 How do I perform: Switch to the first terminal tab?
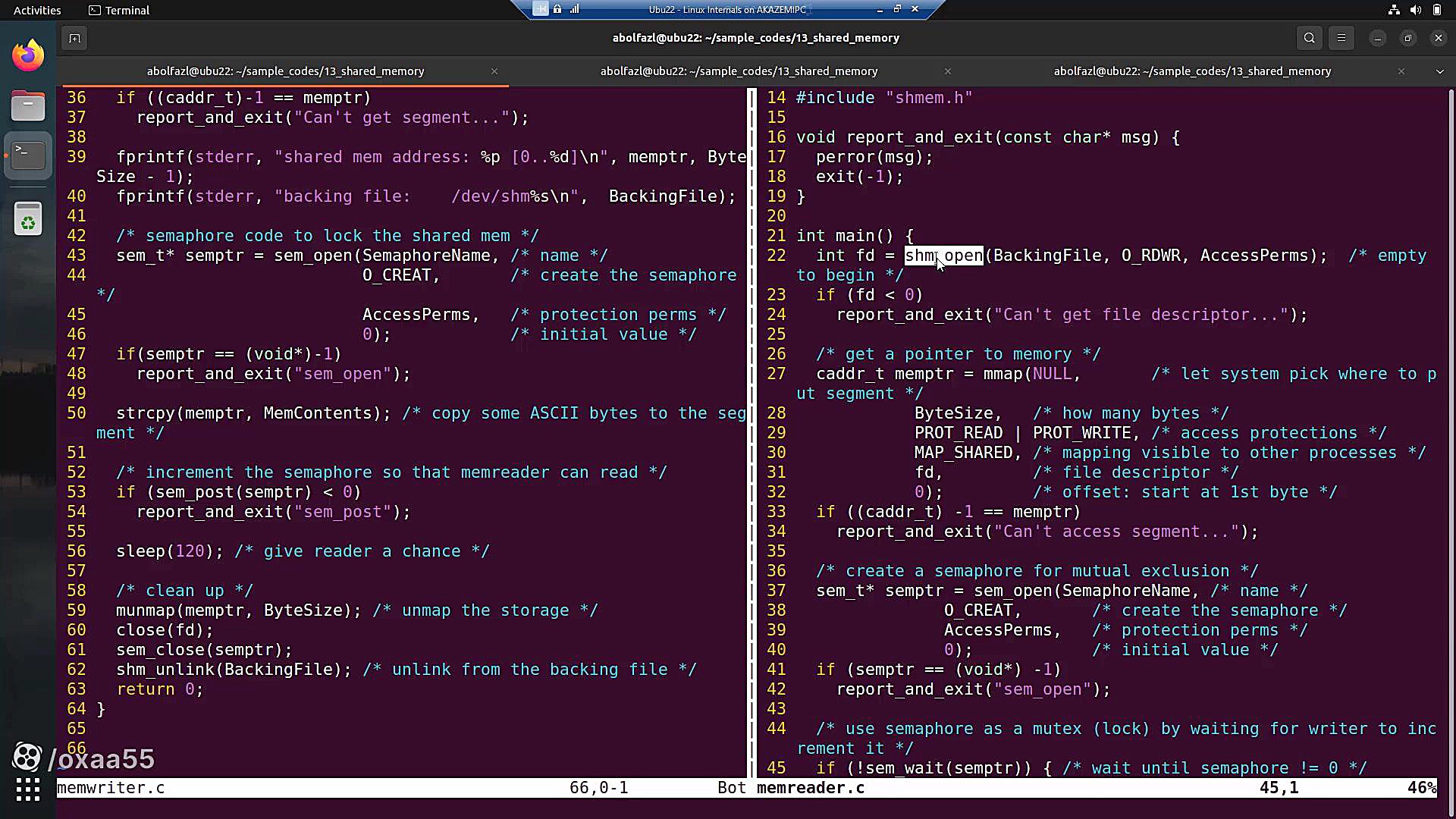(x=285, y=71)
